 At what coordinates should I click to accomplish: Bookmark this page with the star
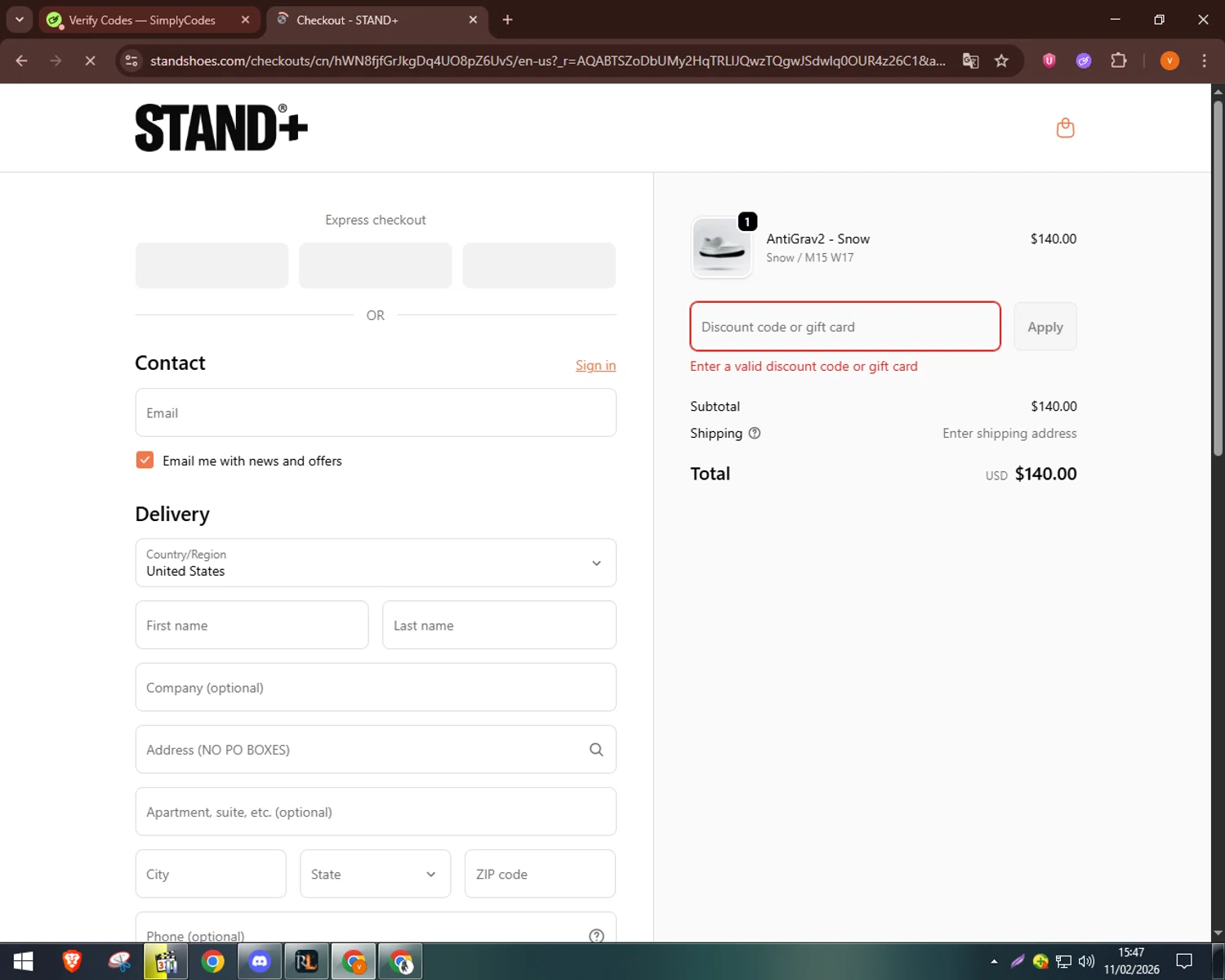point(1001,60)
